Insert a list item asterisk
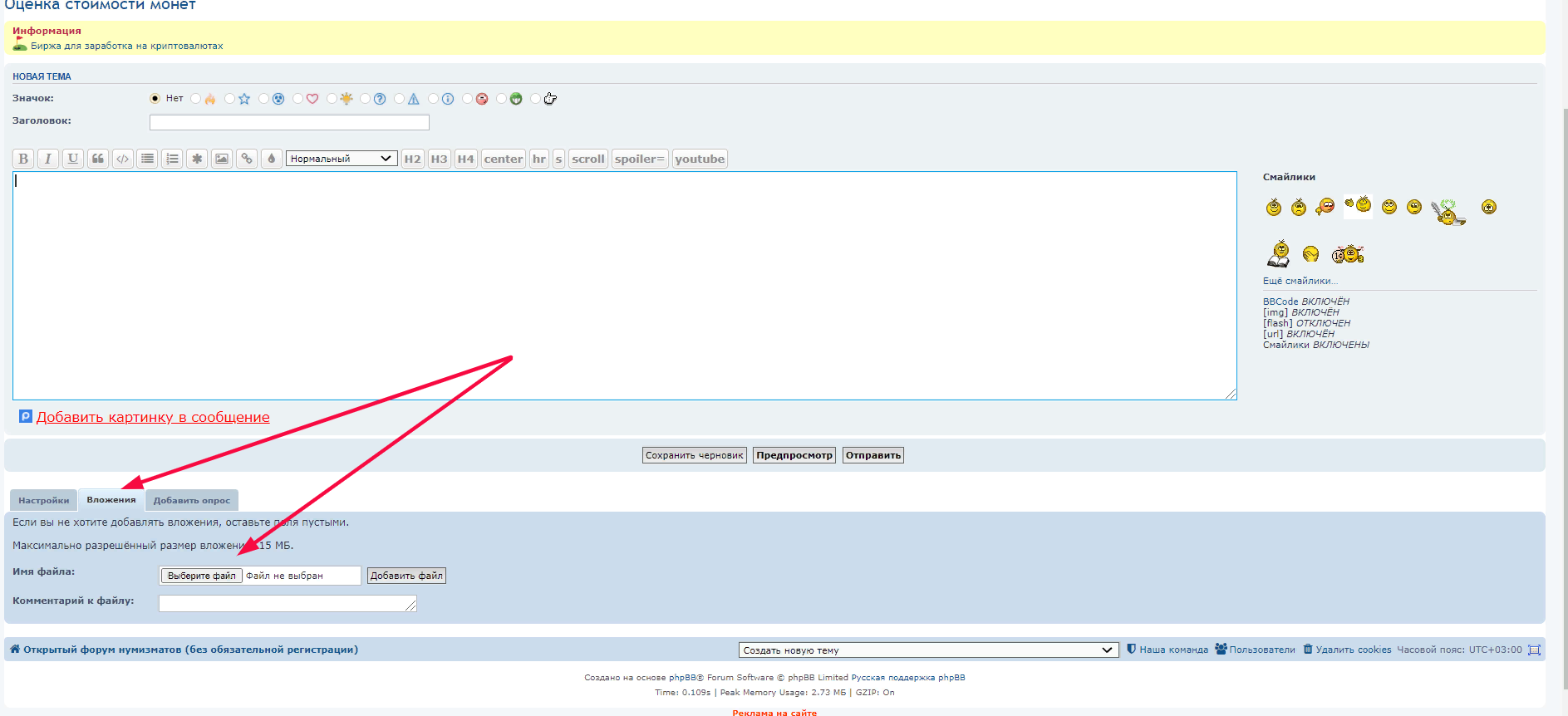The width and height of the screenshot is (1568, 716). pyautogui.click(x=197, y=159)
